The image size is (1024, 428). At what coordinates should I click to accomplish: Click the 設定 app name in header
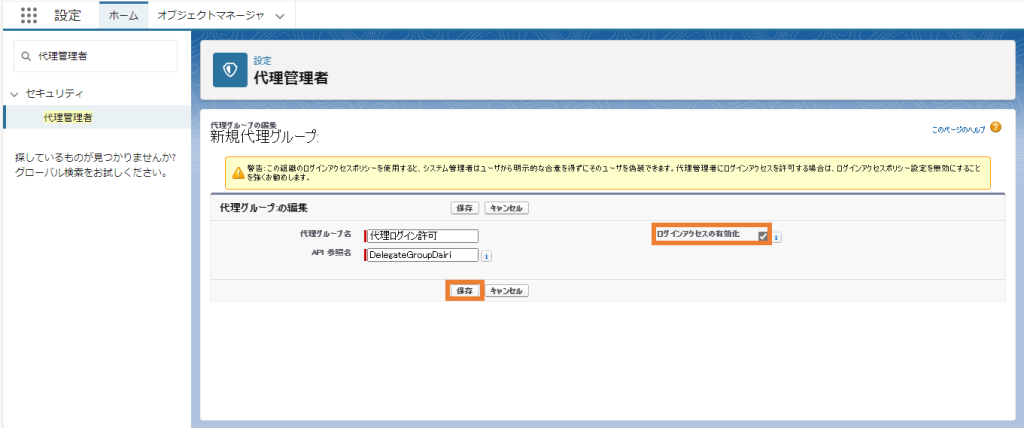68,16
